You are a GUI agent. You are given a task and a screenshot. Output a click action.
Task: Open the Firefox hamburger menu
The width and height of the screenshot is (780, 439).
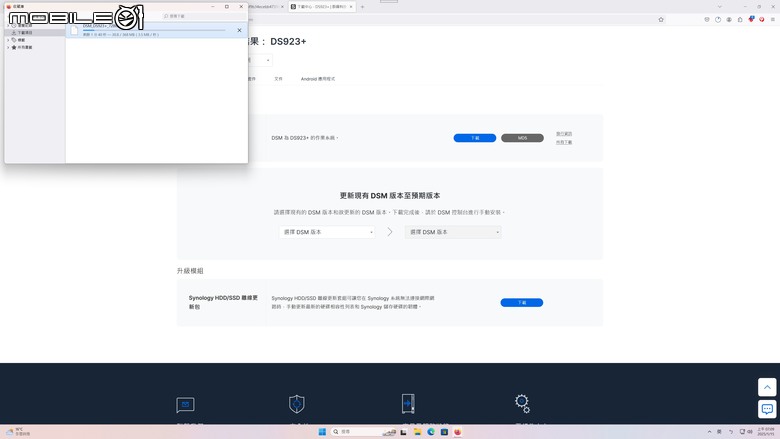(773, 20)
